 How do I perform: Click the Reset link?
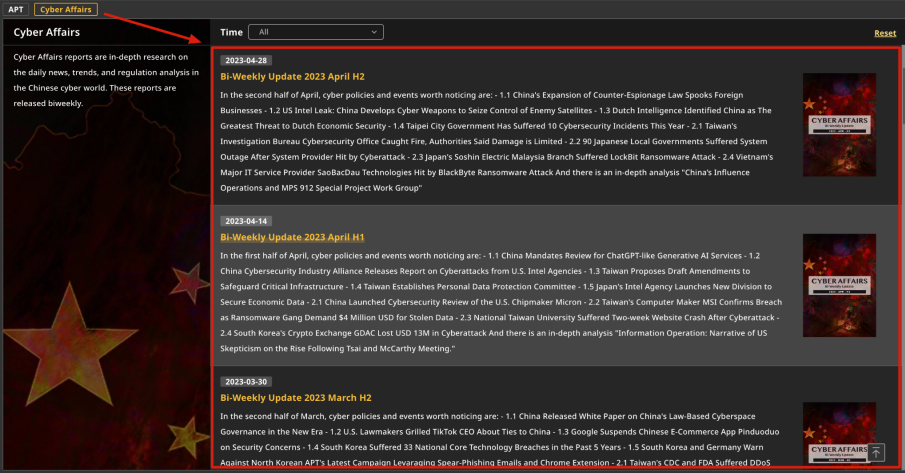click(x=884, y=33)
